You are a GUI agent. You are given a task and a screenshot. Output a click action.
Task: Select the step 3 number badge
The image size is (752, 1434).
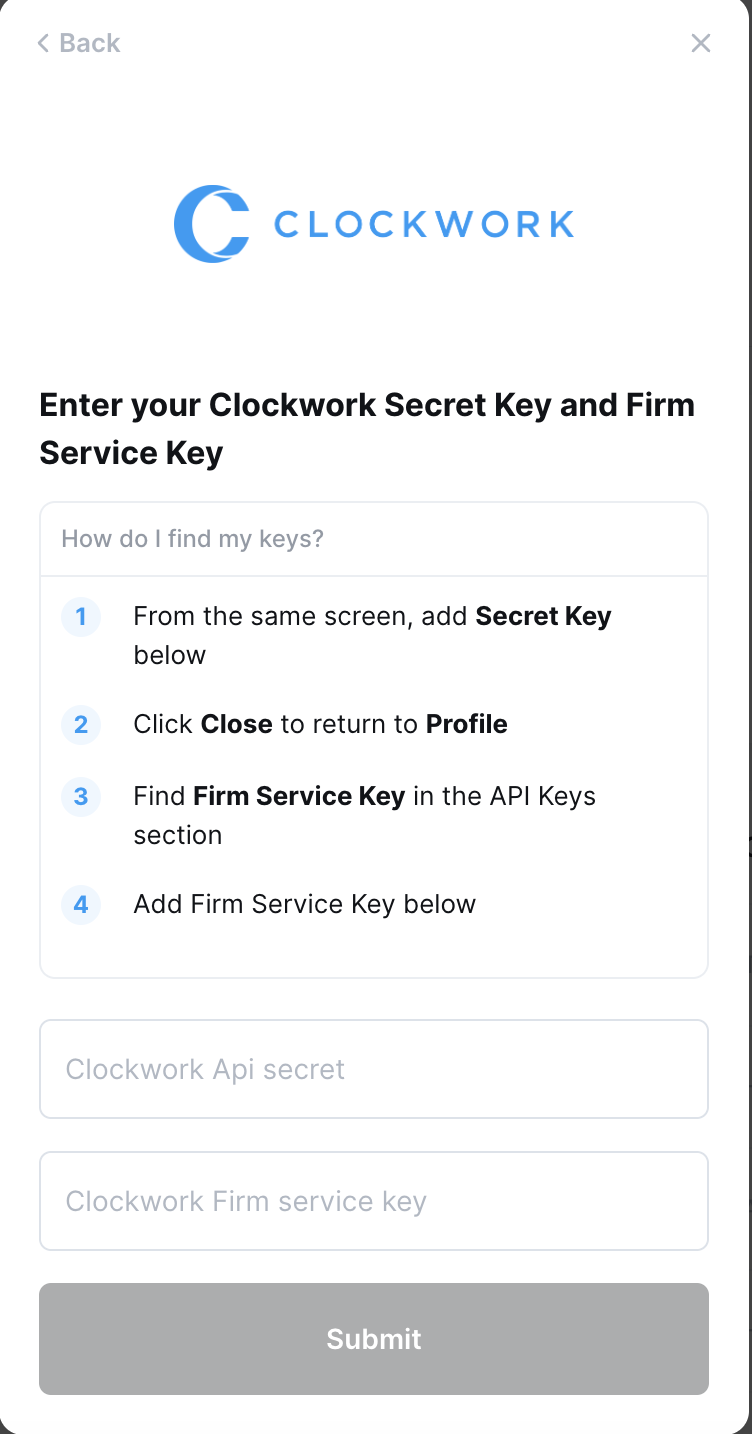(81, 797)
